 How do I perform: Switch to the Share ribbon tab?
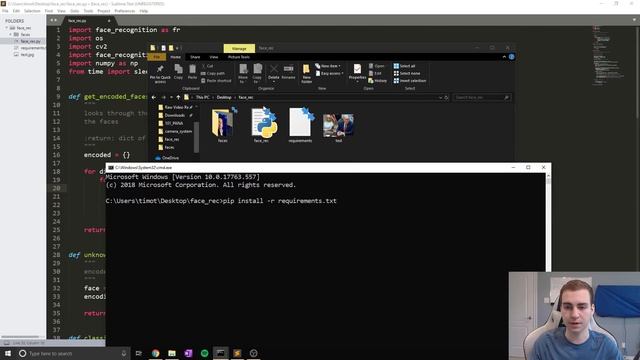click(195, 57)
